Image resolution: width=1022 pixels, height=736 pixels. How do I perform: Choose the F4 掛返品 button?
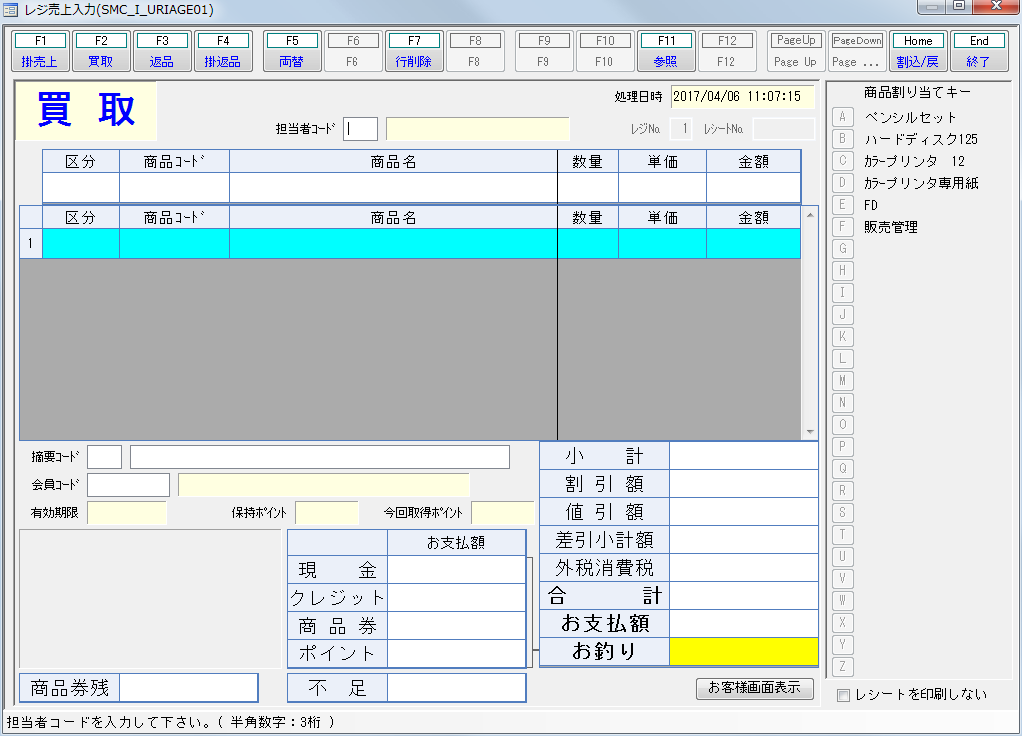pos(223,51)
